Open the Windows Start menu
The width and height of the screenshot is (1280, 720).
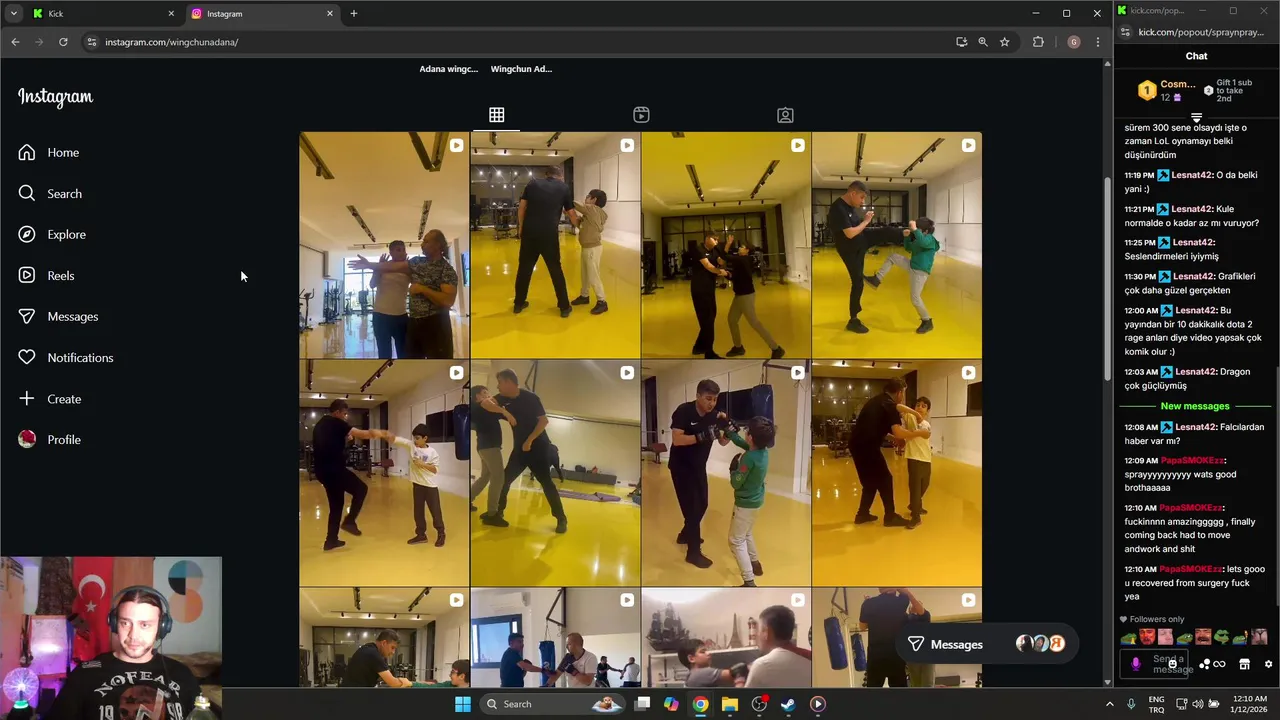[462, 704]
